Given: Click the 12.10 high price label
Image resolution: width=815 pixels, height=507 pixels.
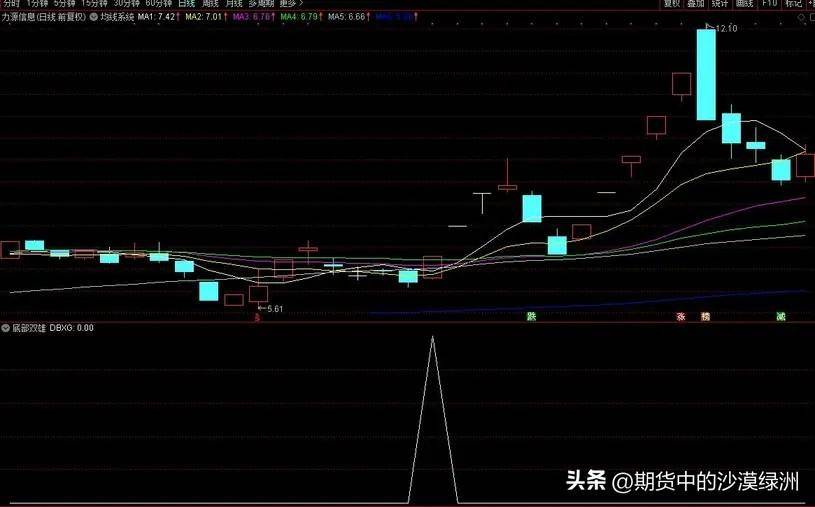Looking at the screenshot, I should tap(726, 29).
